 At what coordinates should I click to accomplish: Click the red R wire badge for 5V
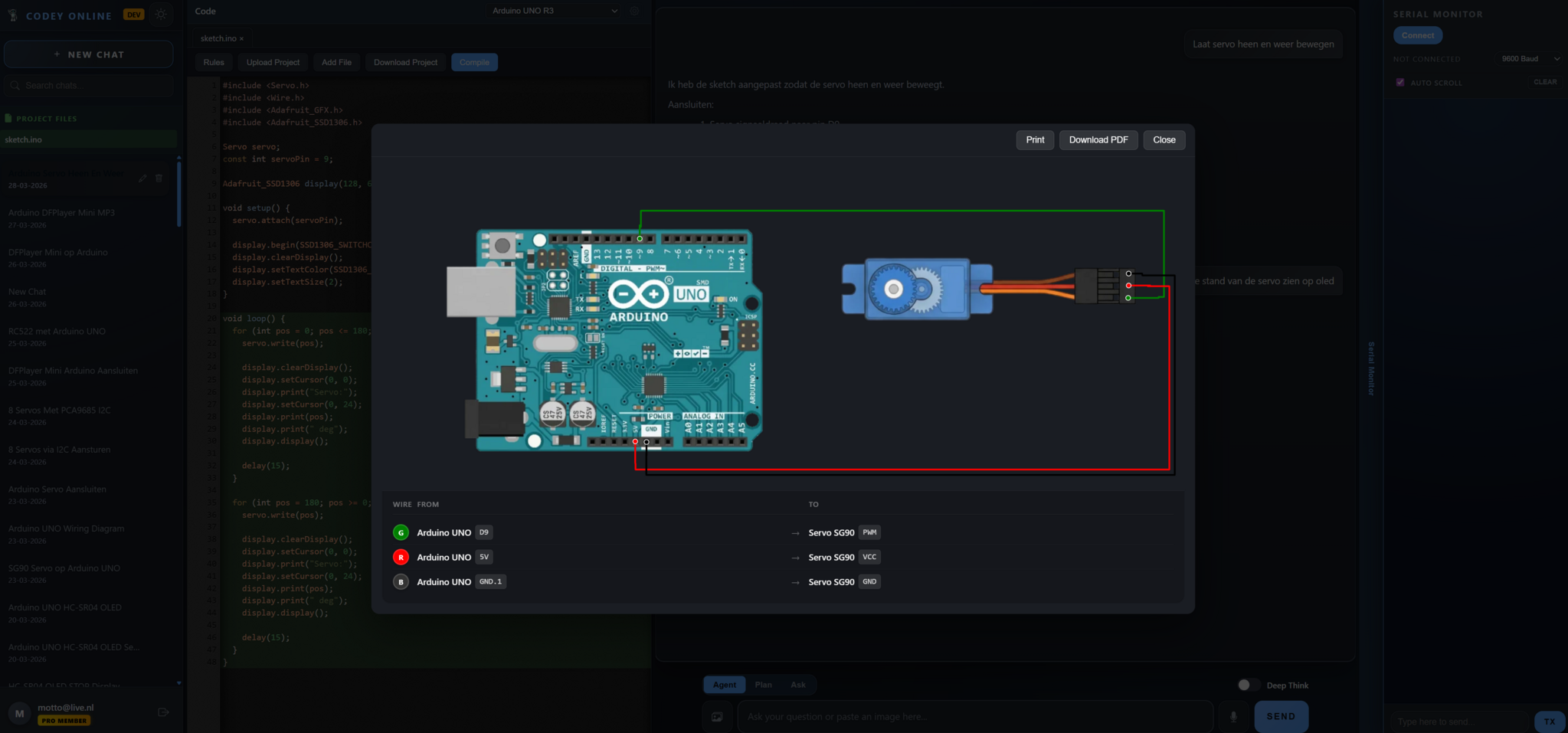pos(401,557)
